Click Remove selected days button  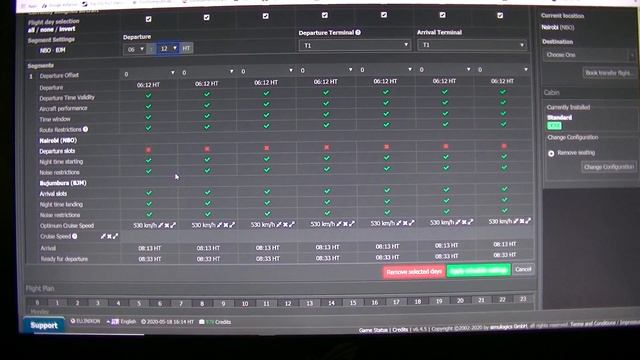[413, 272]
